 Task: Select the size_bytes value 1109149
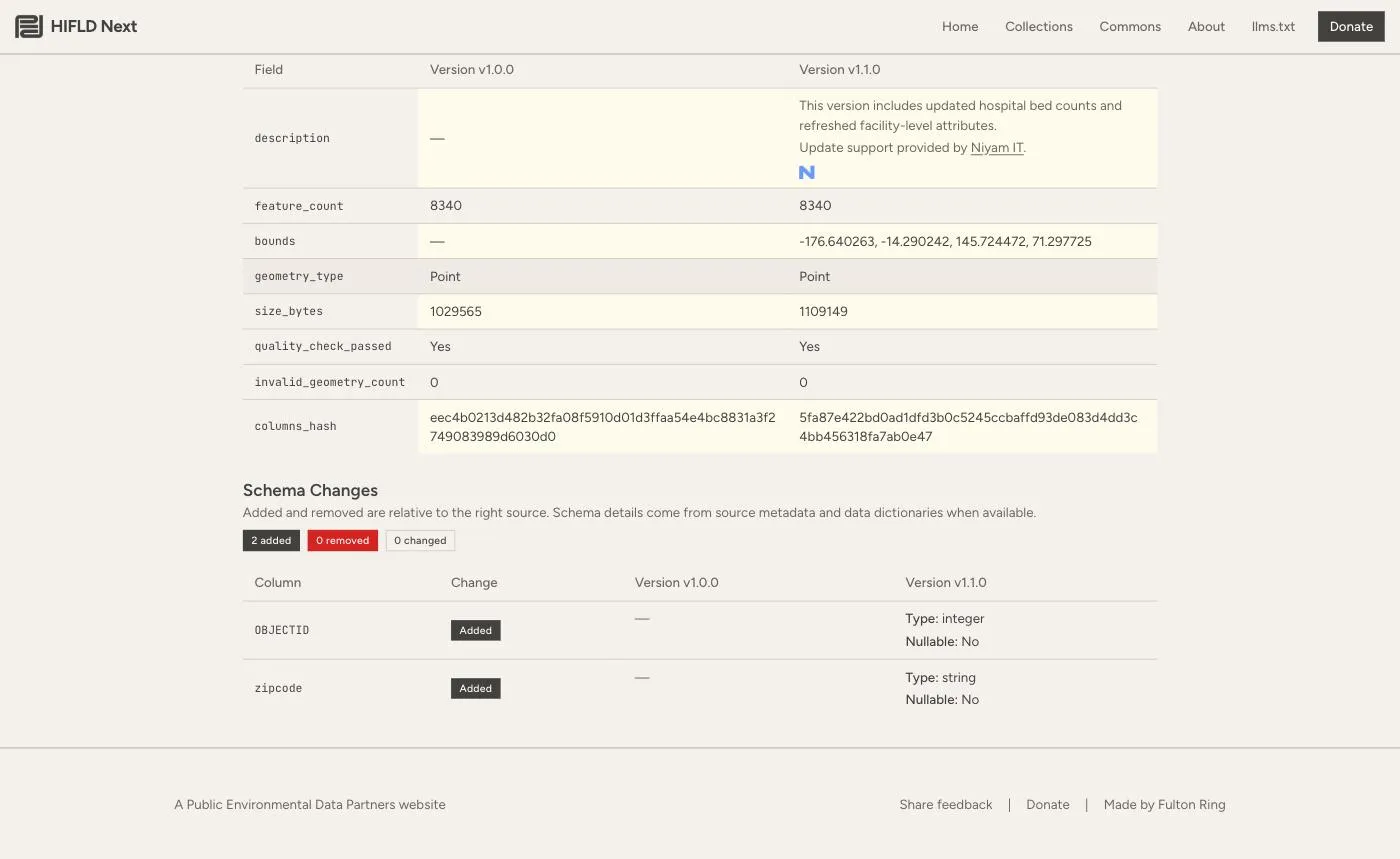click(823, 311)
